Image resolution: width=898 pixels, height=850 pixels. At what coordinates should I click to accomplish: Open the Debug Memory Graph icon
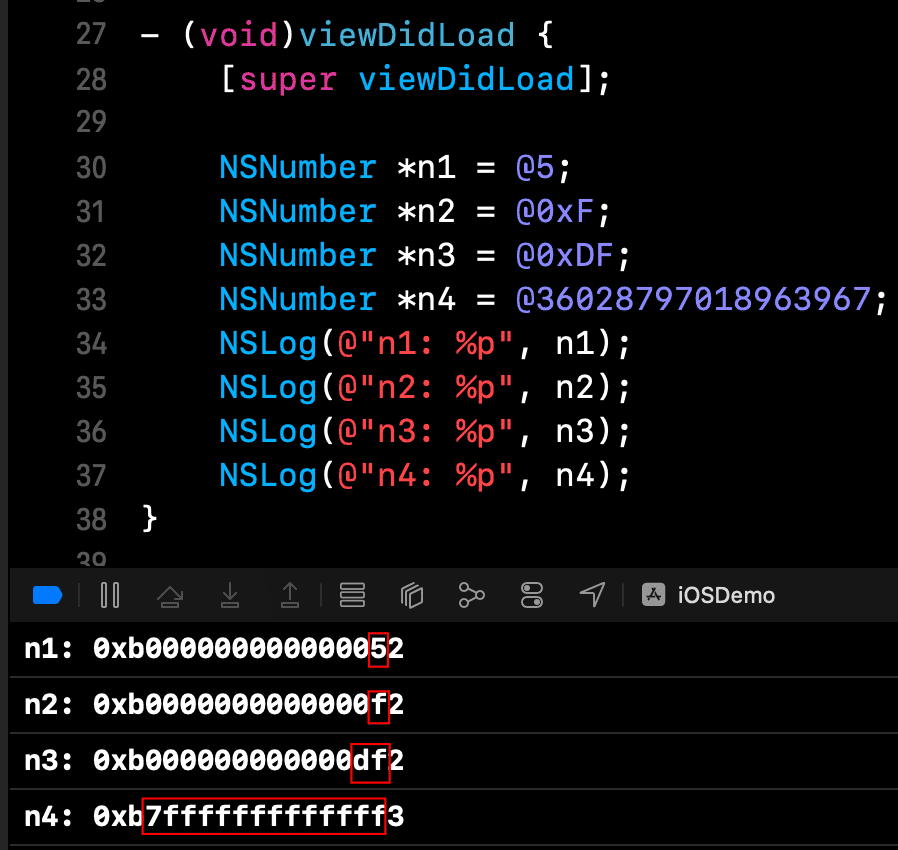pyautogui.click(x=471, y=596)
